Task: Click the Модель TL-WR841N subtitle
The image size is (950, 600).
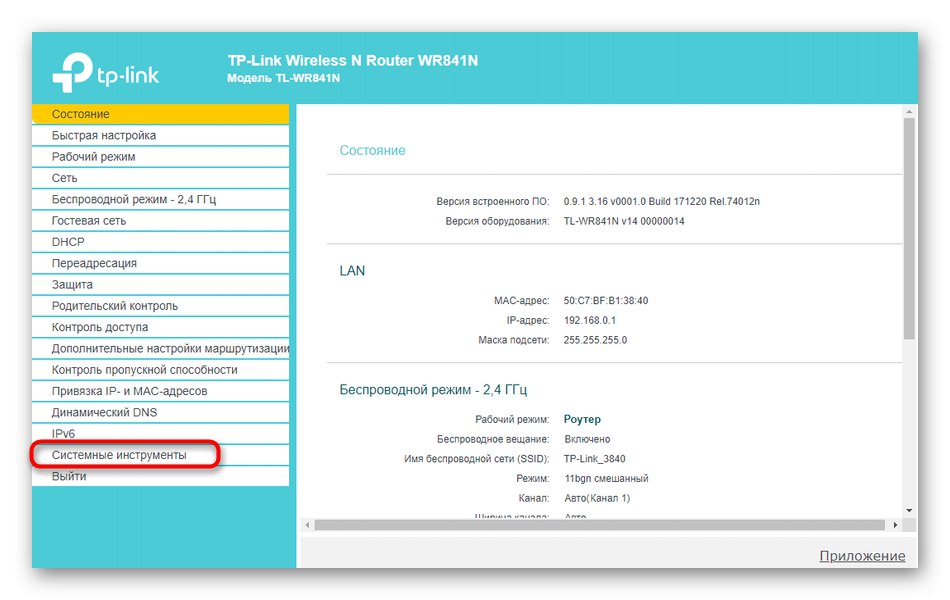Action: pyautogui.click(x=284, y=78)
